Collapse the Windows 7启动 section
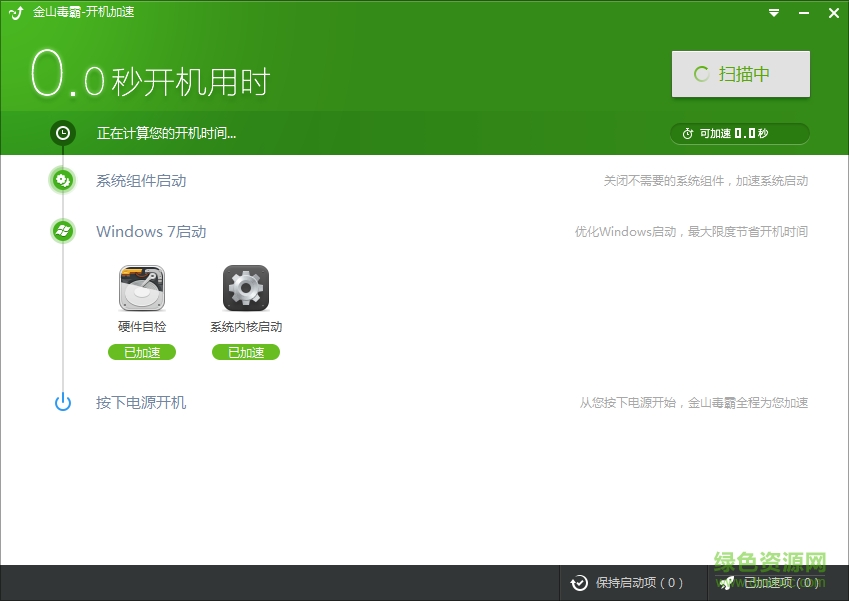Viewport: 849px width, 601px height. click(x=151, y=232)
